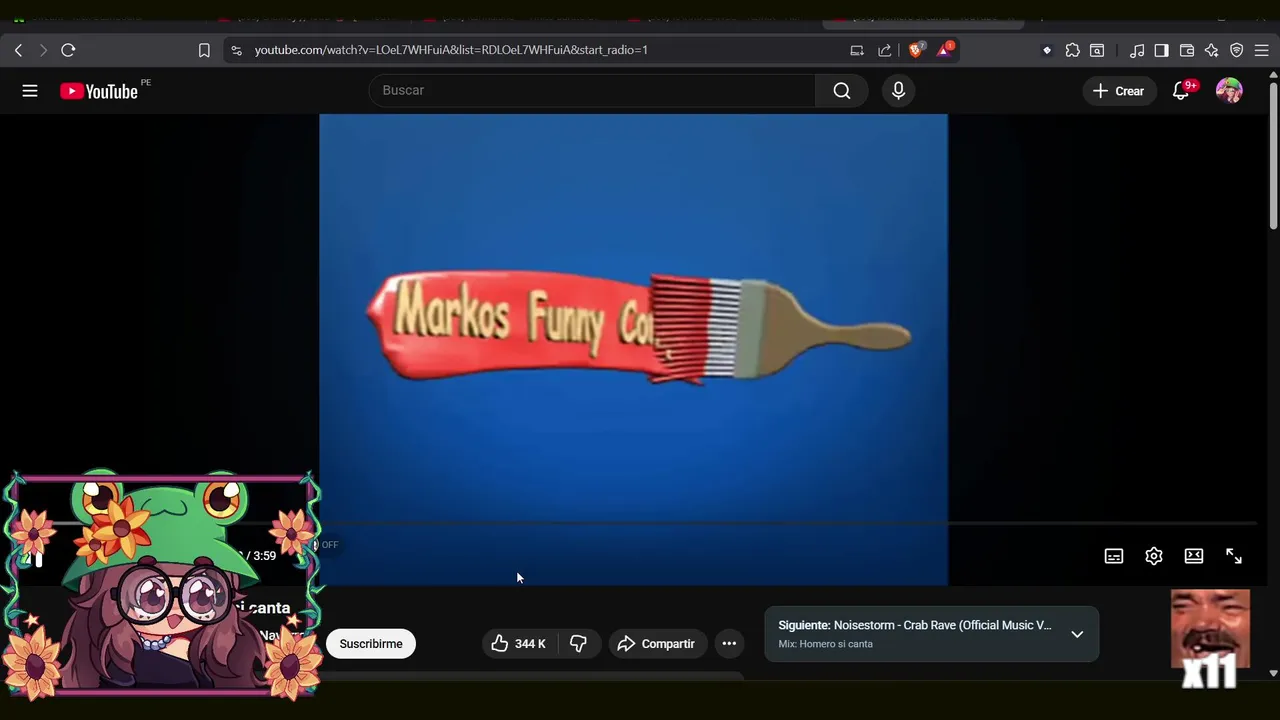The image size is (1280, 720).
Task: Open the search side panel icon
Action: (x=1097, y=50)
